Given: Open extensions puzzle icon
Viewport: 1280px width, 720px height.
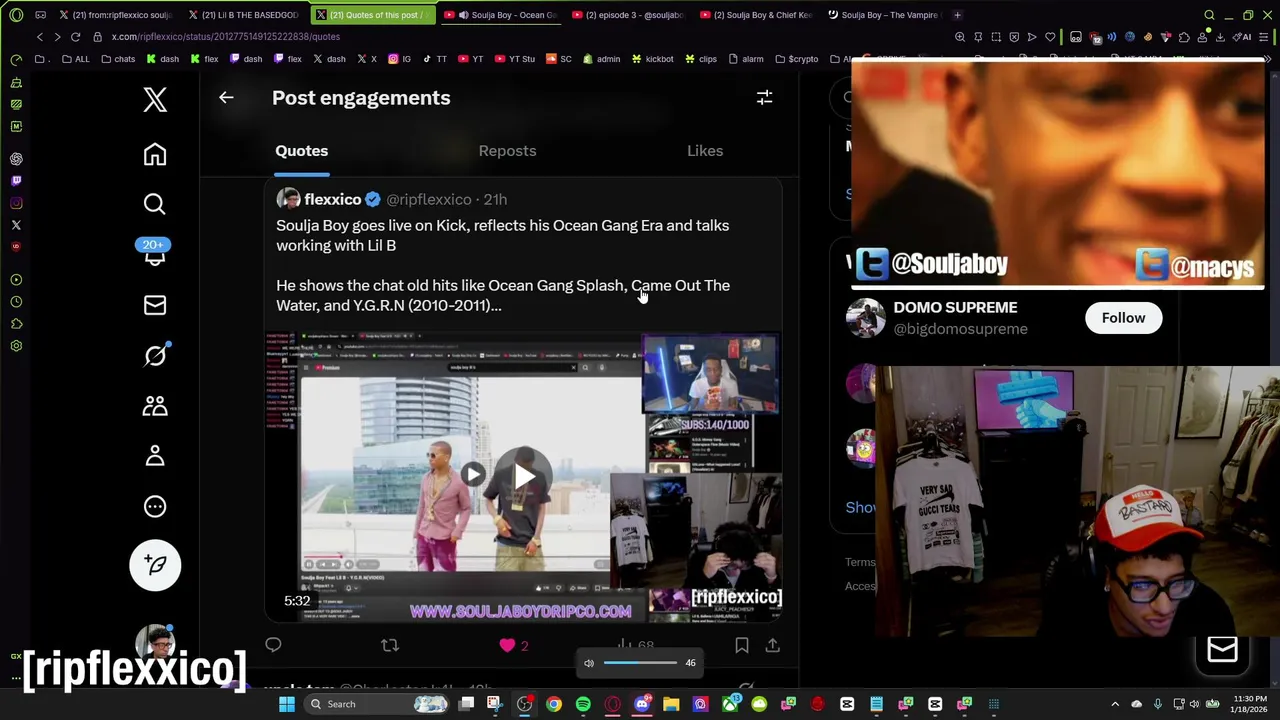Looking at the screenshot, I should pos(1185,37).
